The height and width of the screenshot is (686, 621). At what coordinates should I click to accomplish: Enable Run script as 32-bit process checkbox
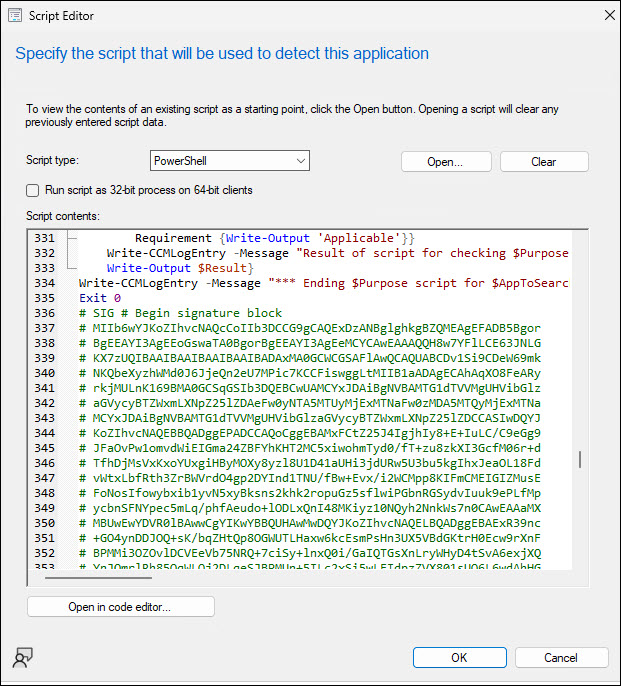click(33, 190)
